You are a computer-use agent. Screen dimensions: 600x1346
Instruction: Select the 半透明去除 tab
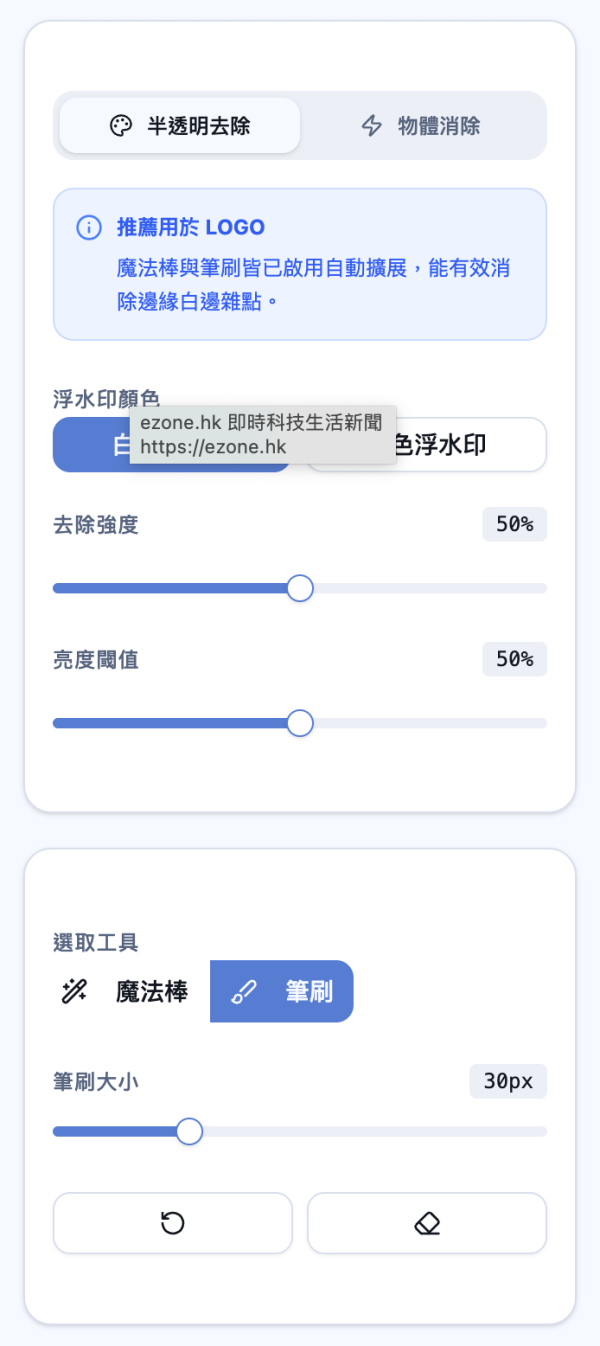pyautogui.click(x=179, y=125)
